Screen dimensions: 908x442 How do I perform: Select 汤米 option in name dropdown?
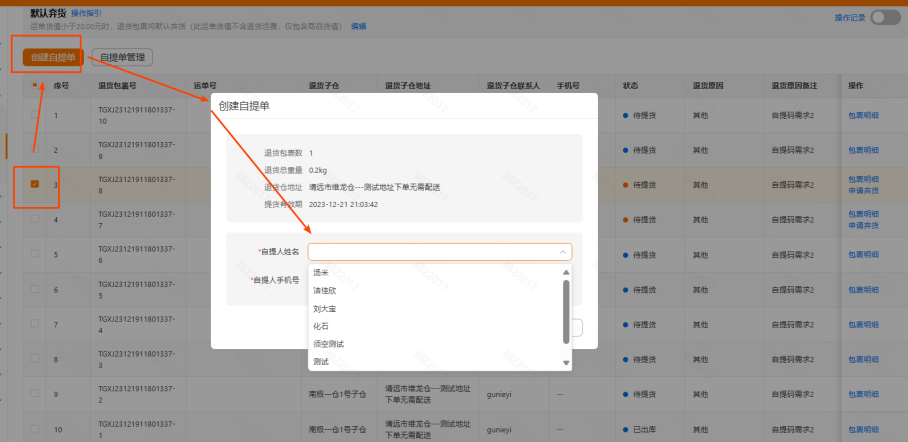320,272
